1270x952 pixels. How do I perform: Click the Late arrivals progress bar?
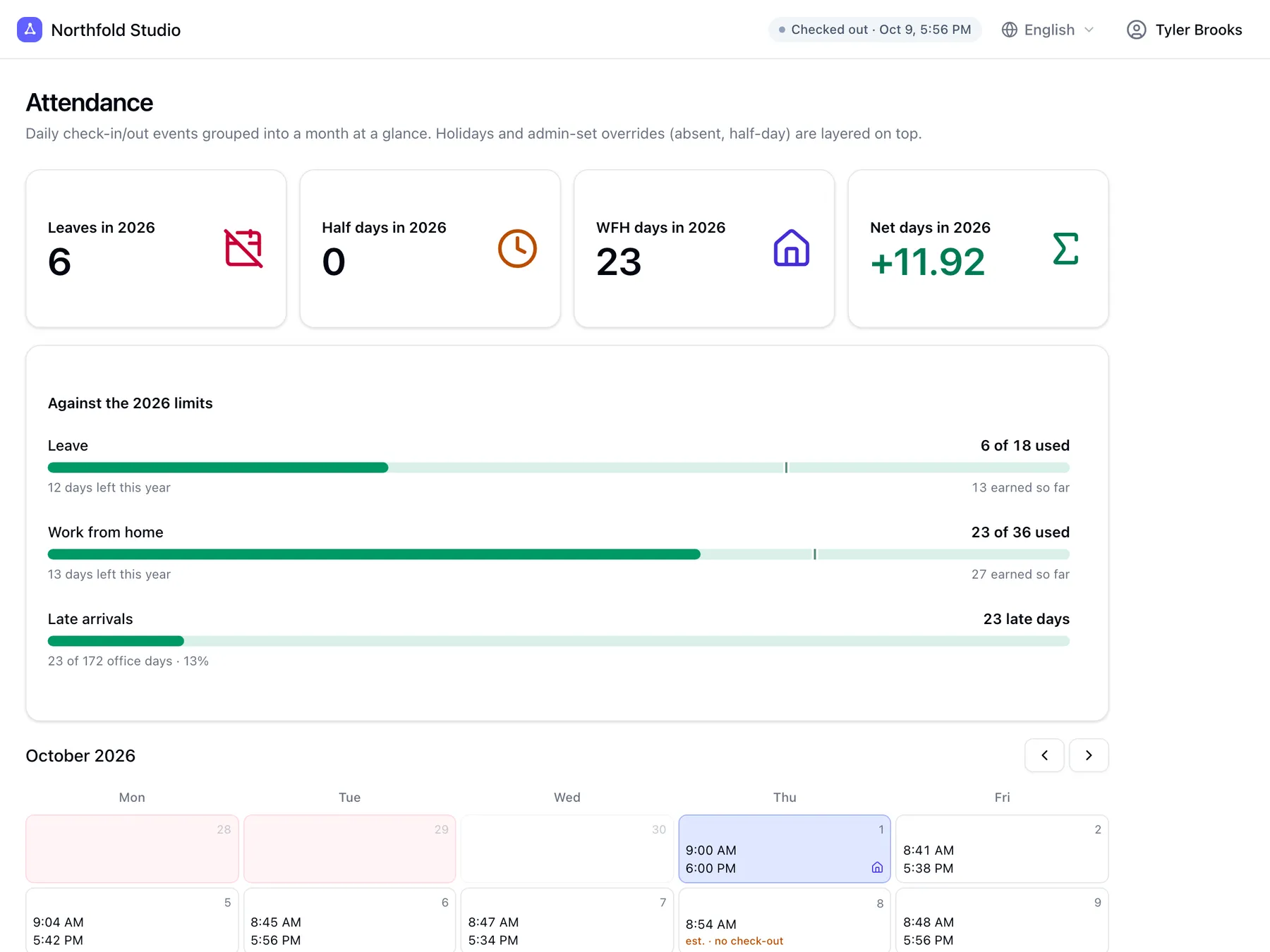559,641
